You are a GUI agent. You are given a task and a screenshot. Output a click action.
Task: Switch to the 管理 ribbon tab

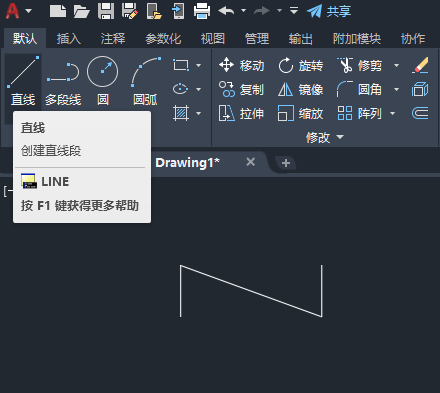pos(257,39)
